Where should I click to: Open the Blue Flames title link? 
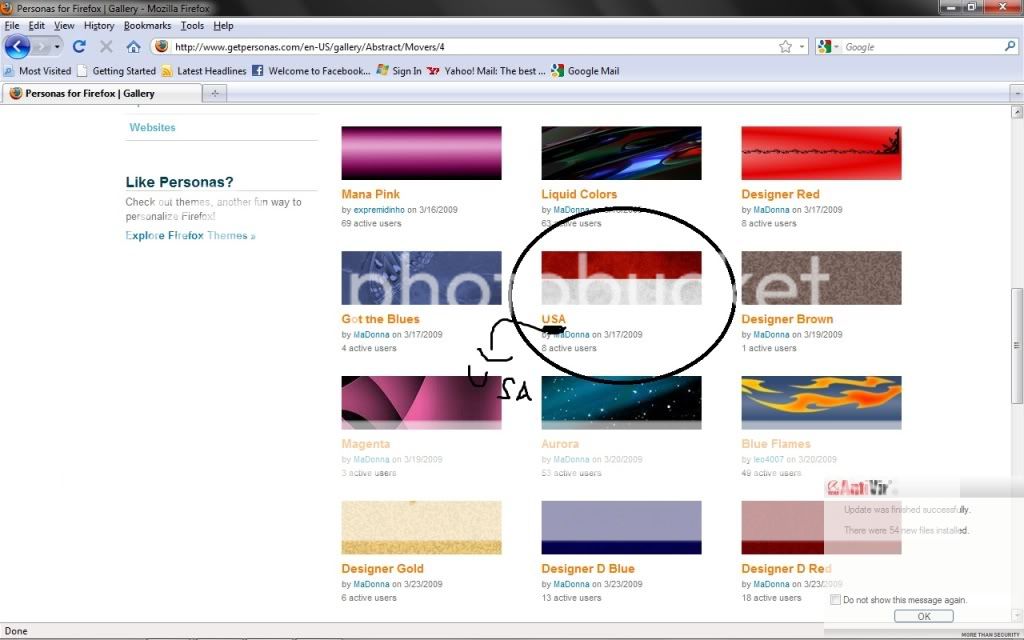pos(775,443)
